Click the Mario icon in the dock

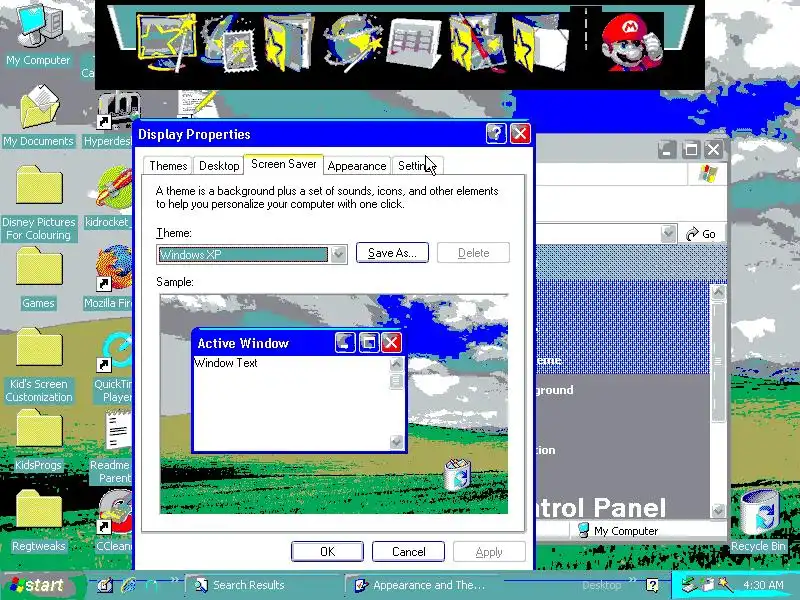(x=632, y=43)
